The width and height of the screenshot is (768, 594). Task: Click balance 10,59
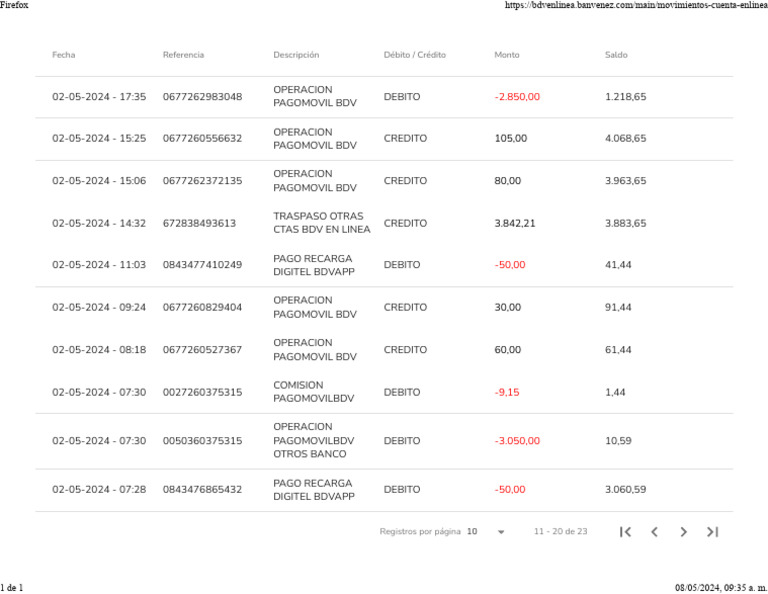point(618,441)
